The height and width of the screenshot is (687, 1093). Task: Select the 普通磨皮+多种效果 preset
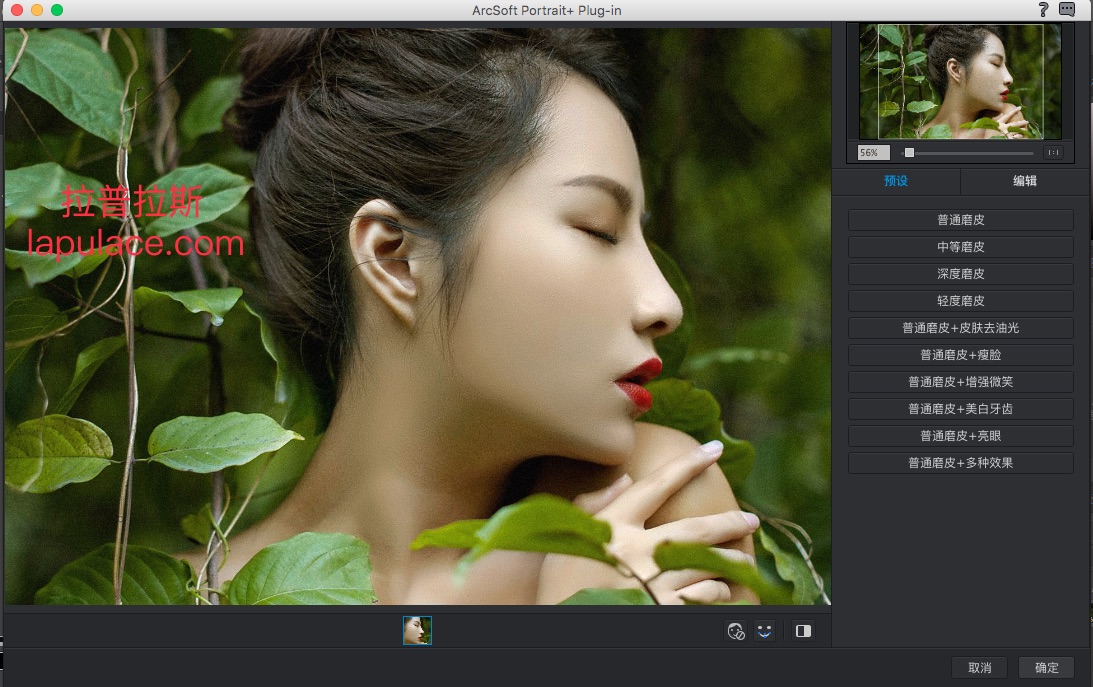pos(960,463)
